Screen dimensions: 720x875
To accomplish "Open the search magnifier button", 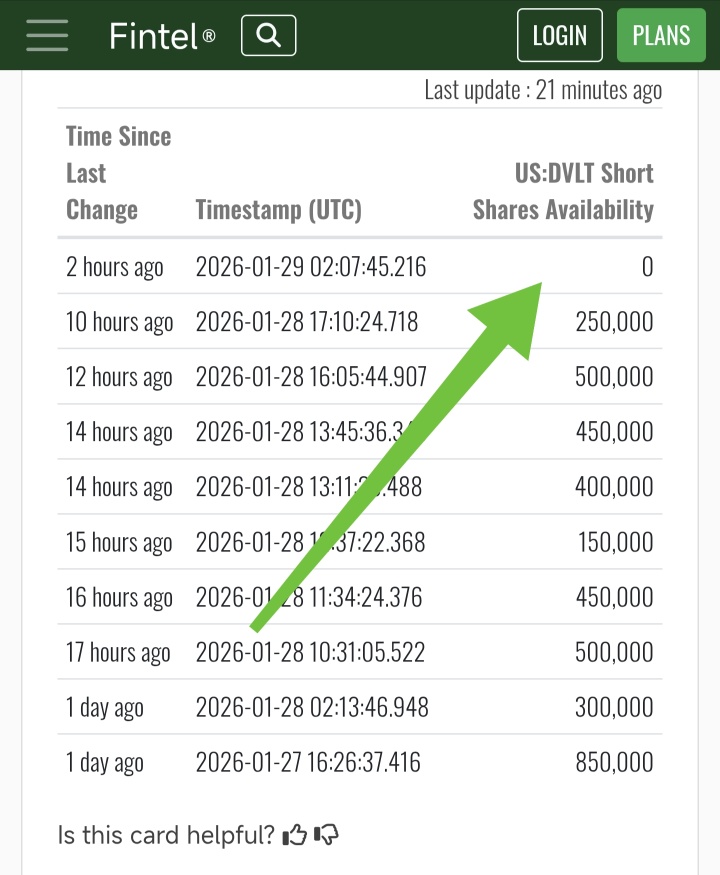I will tap(268, 35).
